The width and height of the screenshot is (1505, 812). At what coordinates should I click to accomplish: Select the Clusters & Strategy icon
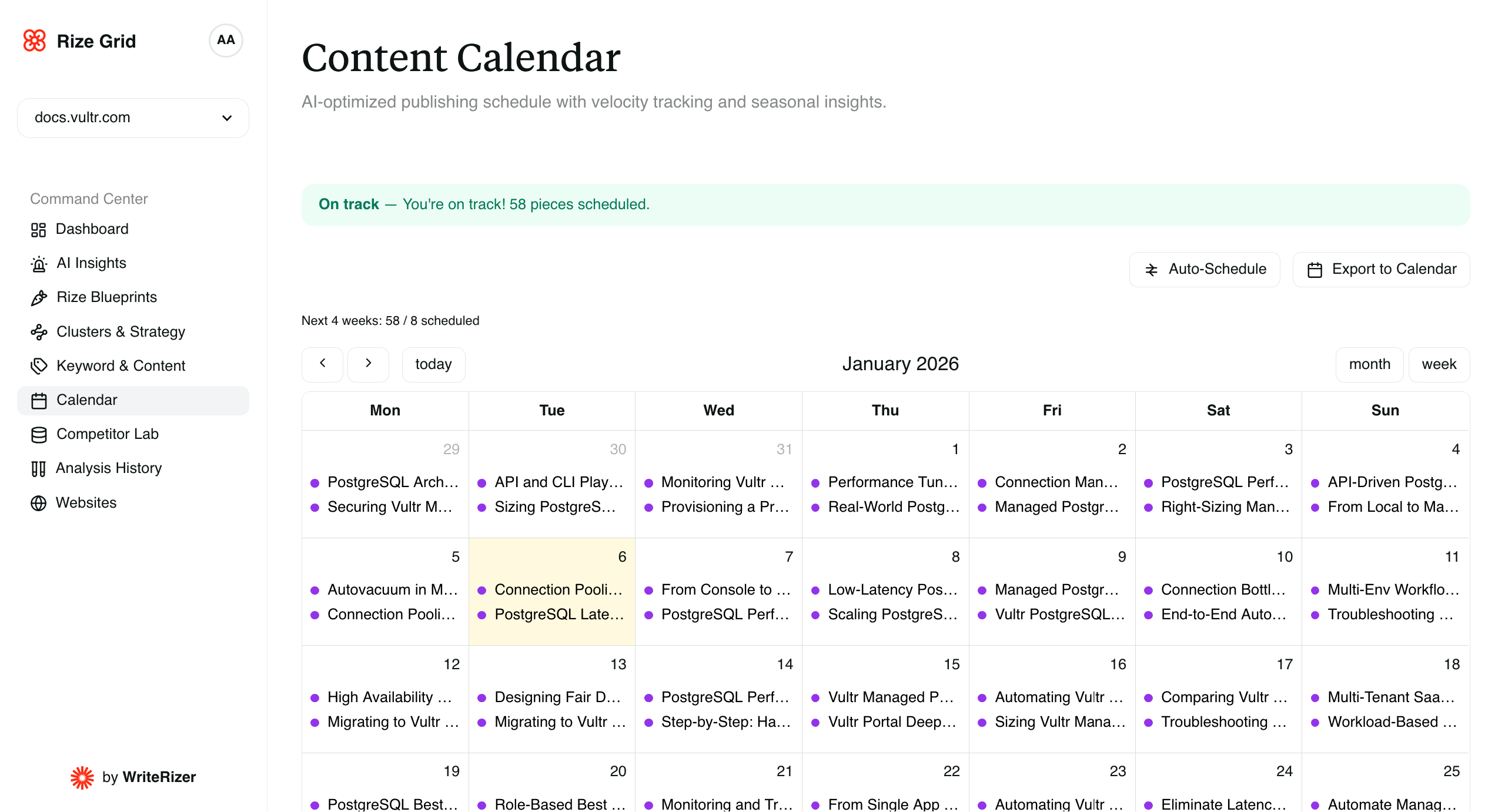tap(39, 331)
